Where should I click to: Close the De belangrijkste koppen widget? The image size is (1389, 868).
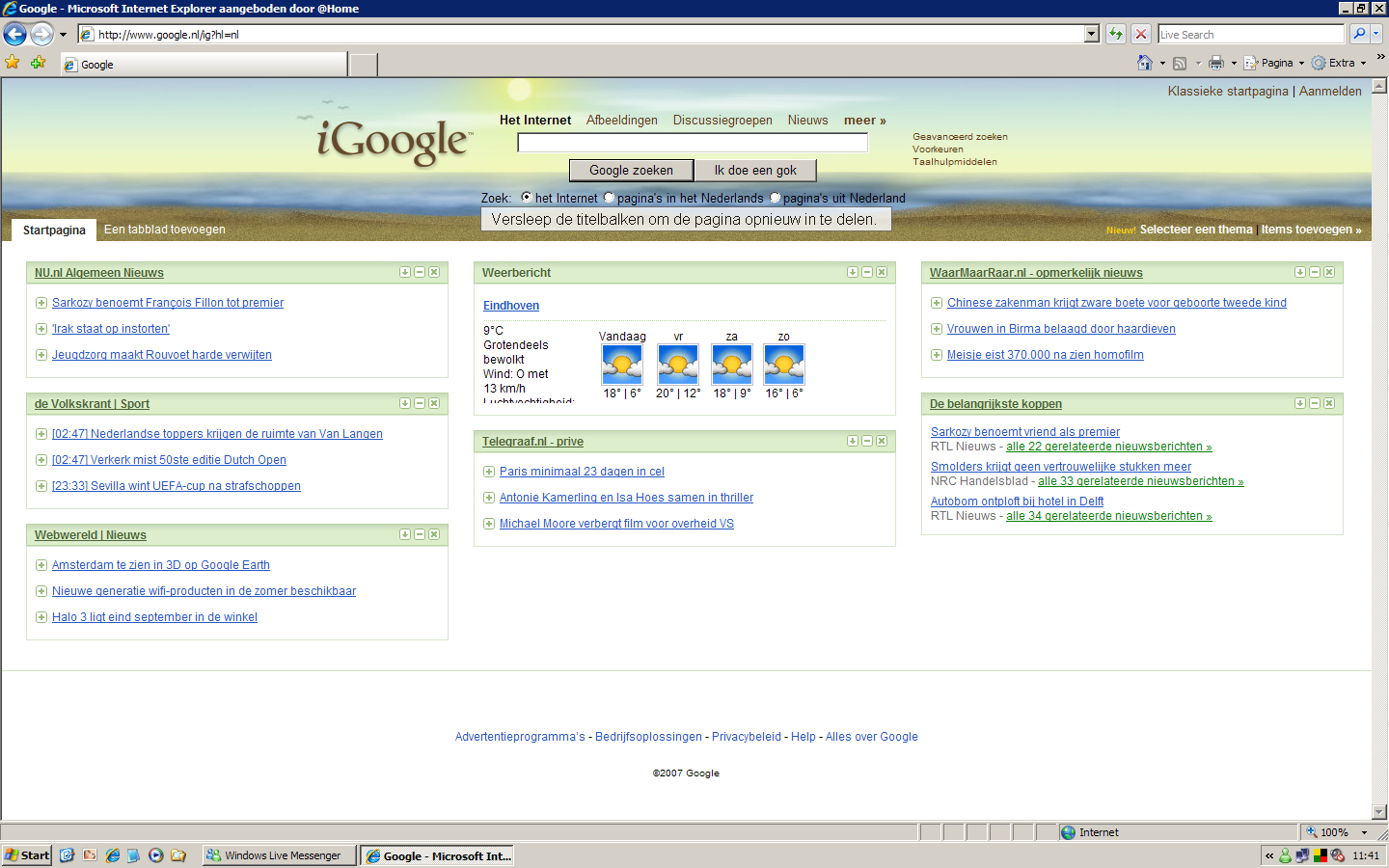(1329, 403)
